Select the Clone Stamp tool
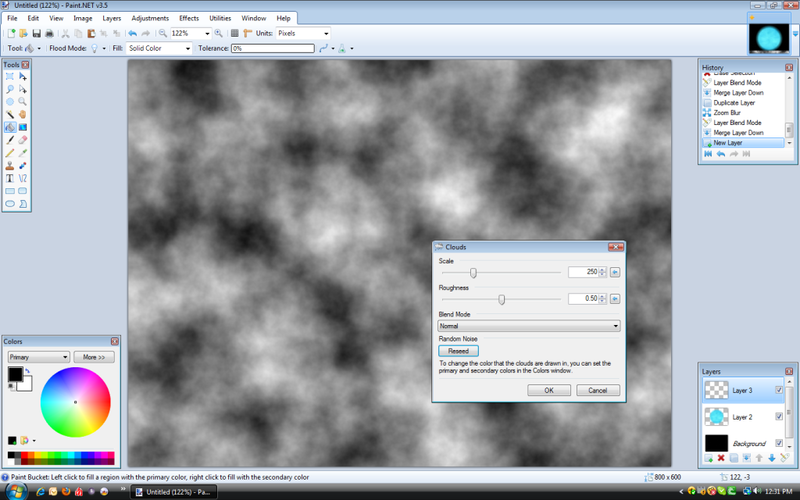 (10, 166)
